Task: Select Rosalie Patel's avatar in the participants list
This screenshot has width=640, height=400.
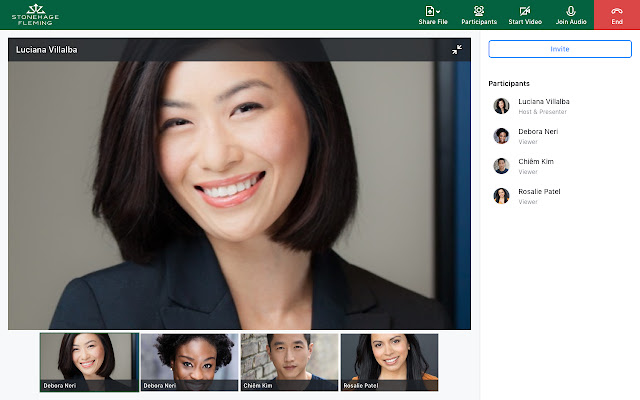Action: coord(501,196)
